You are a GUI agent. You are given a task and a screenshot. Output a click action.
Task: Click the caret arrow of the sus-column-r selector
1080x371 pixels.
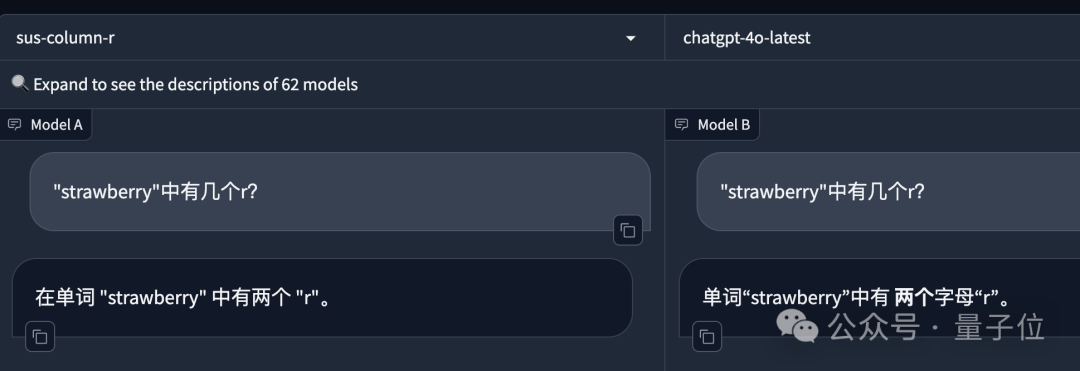click(630, 39)
